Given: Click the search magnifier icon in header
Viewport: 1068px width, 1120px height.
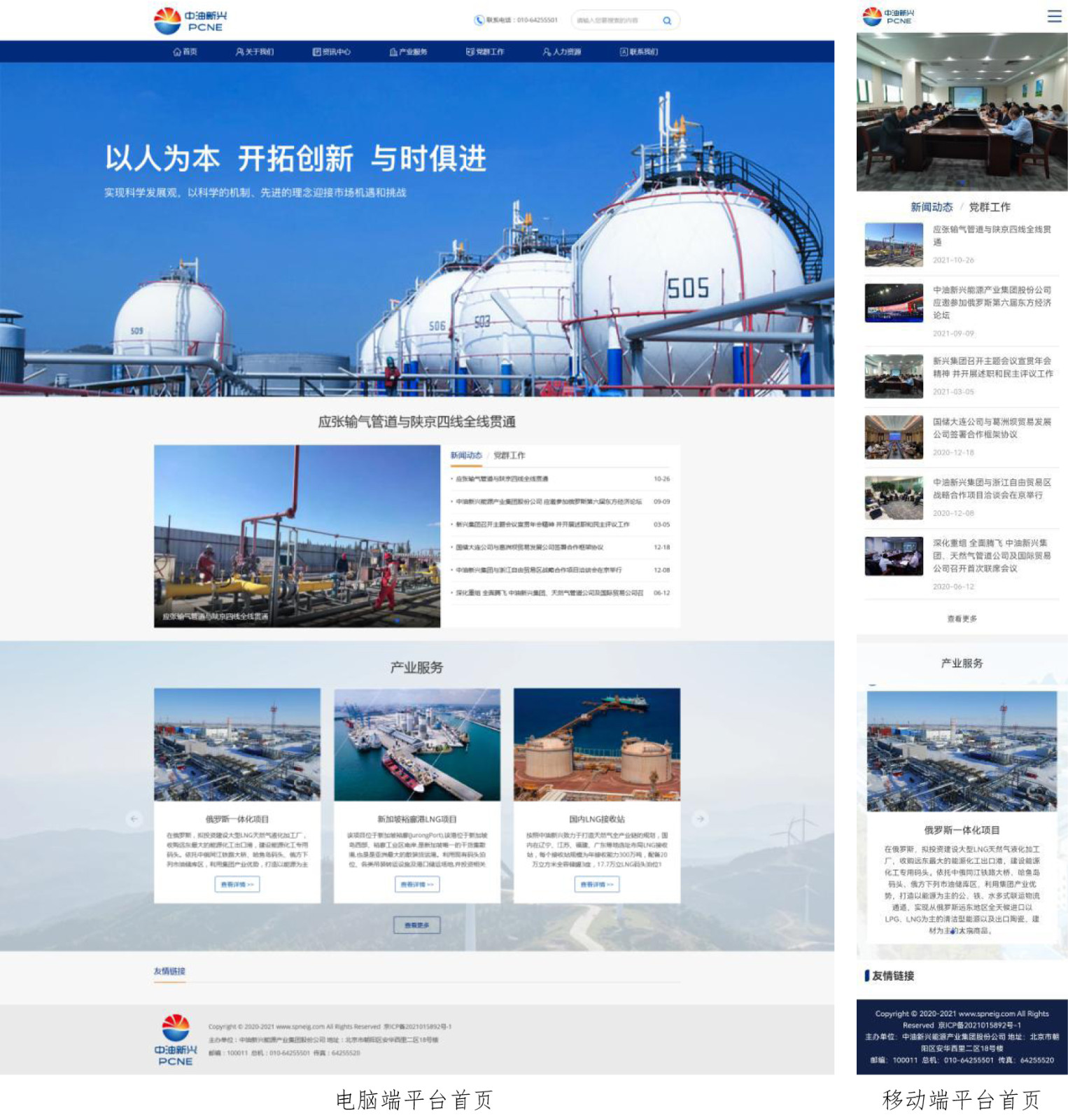Looking at the screenshot, I should click(666, 21).
